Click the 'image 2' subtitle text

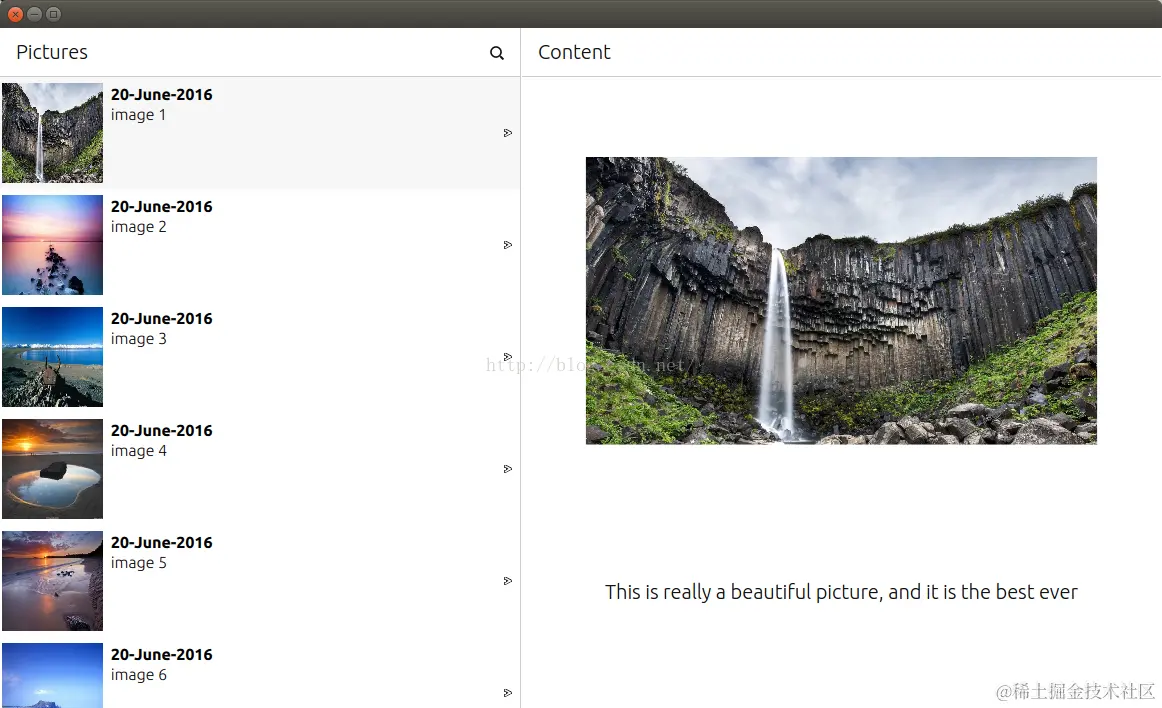coord(139,227)
